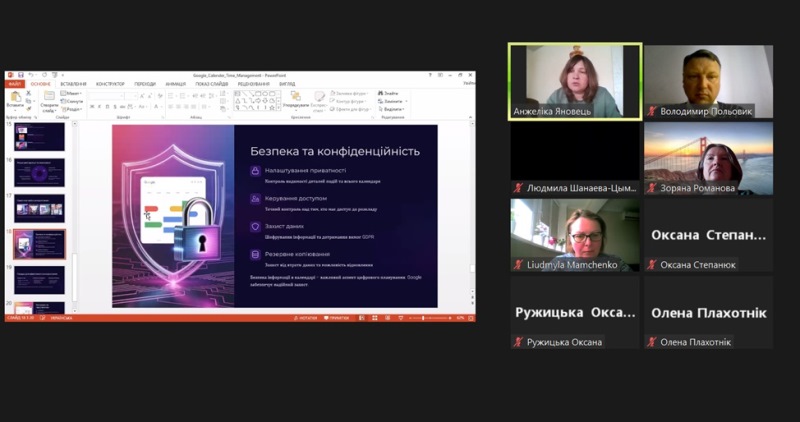Switch to the ПЕРЕХОДИ ribbon tab
This screenshot has width=800, height=422.
tap(145, 84)
